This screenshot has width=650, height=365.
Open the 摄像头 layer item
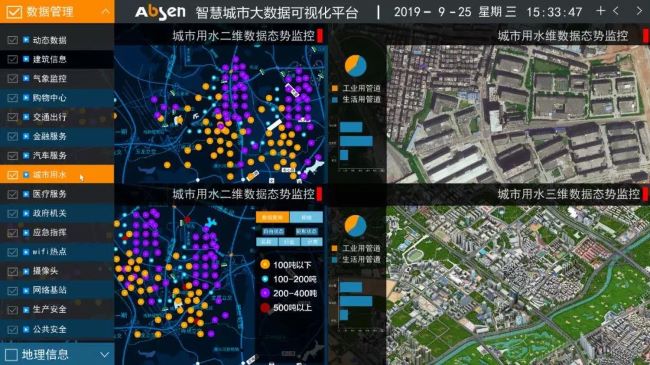click(57, 271)
